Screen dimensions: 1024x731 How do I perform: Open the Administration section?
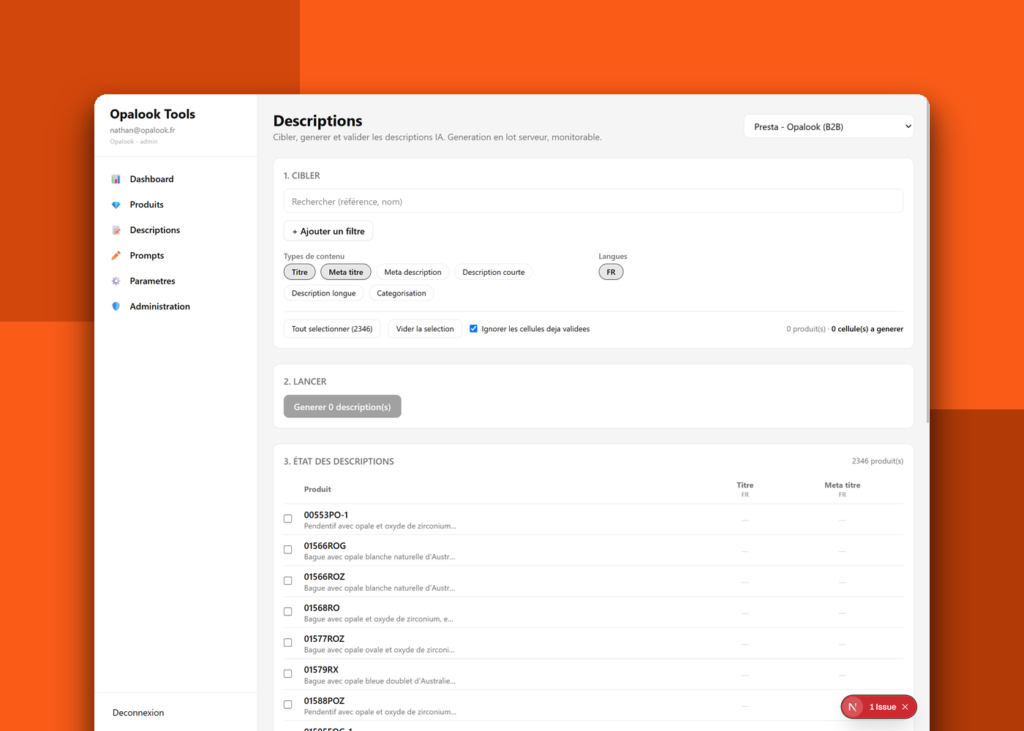coord(159,306)
